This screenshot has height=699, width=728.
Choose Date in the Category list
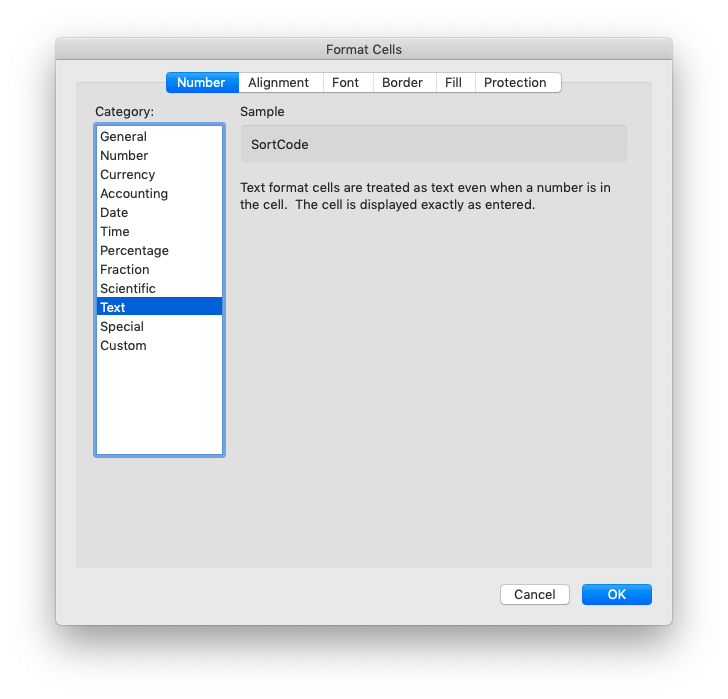114,213
